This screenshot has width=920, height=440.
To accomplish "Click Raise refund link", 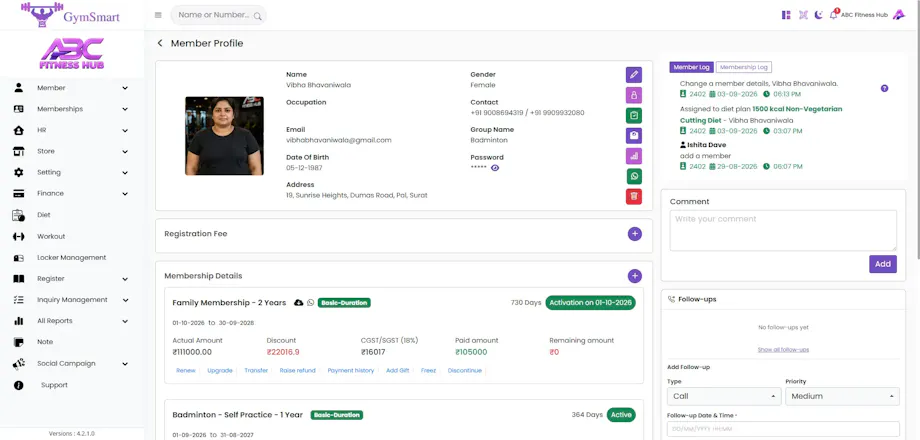I will coord(297,371).
